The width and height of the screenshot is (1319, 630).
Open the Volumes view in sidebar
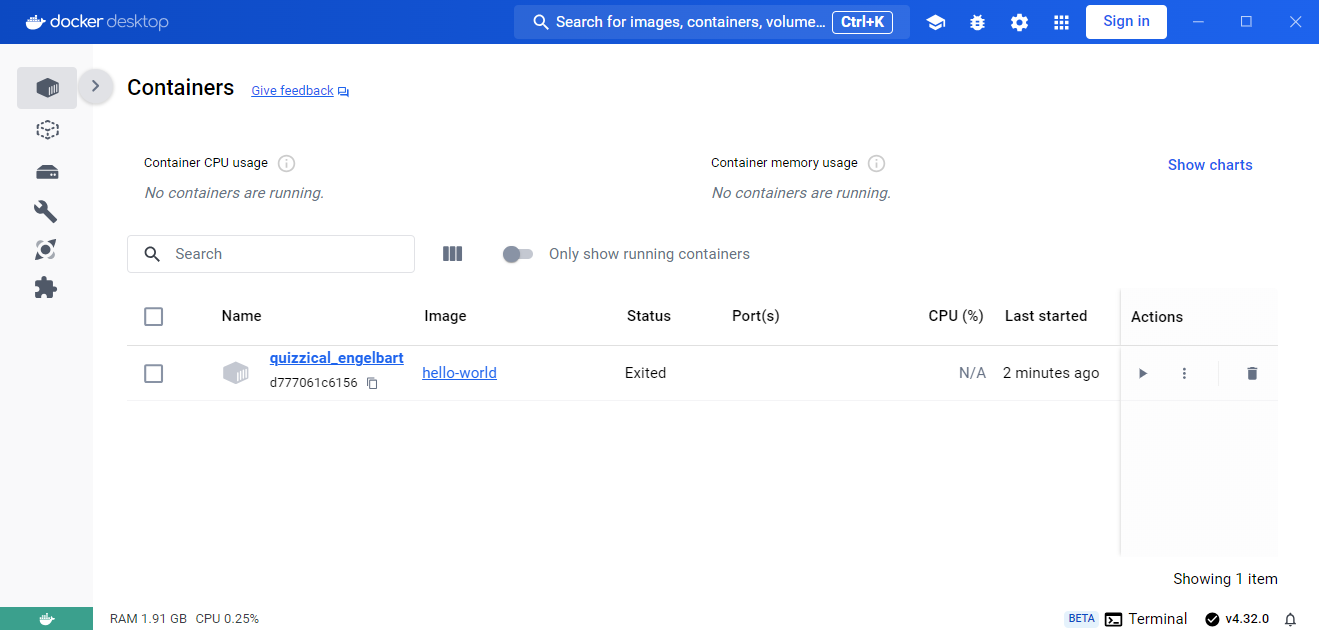(x=47, y=172)
